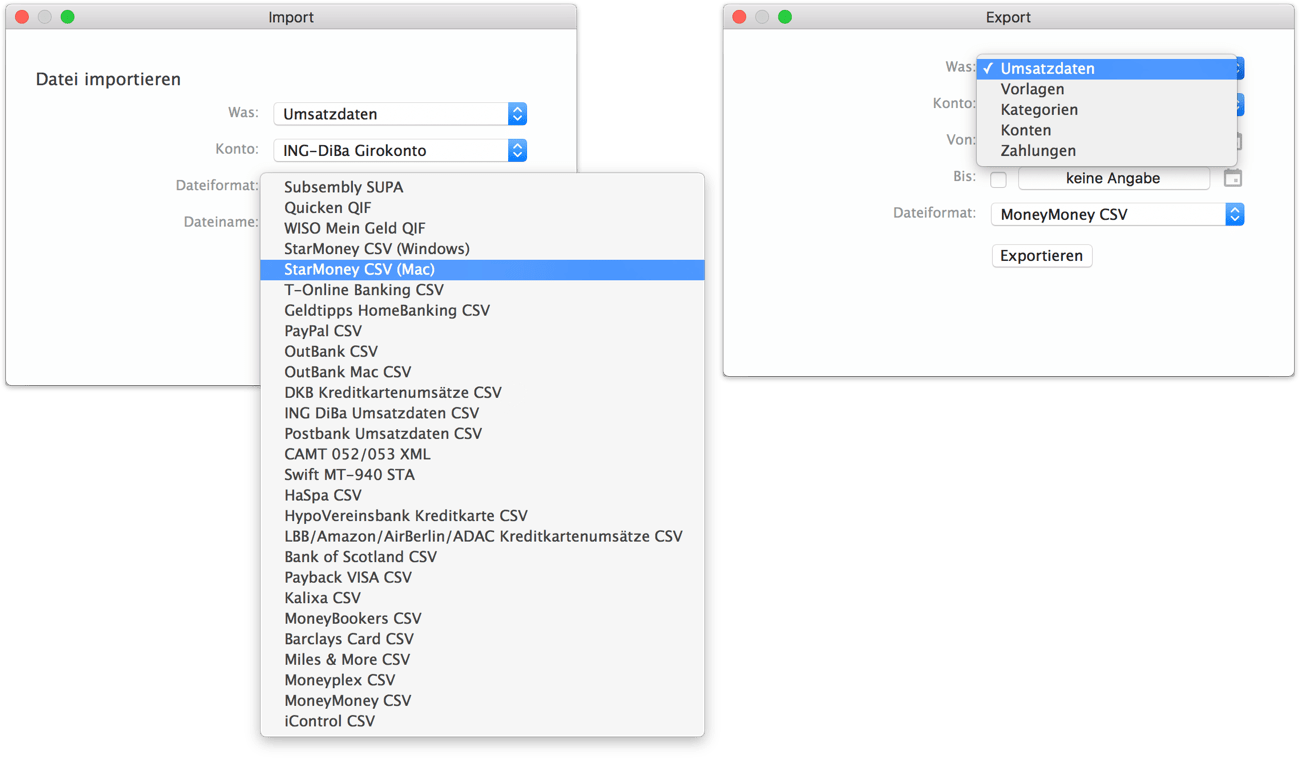The height and width of the screenshot is (758, 1300).
Task: Select Umsatzdaten in the Export menu
Action: click(1107, 68)
